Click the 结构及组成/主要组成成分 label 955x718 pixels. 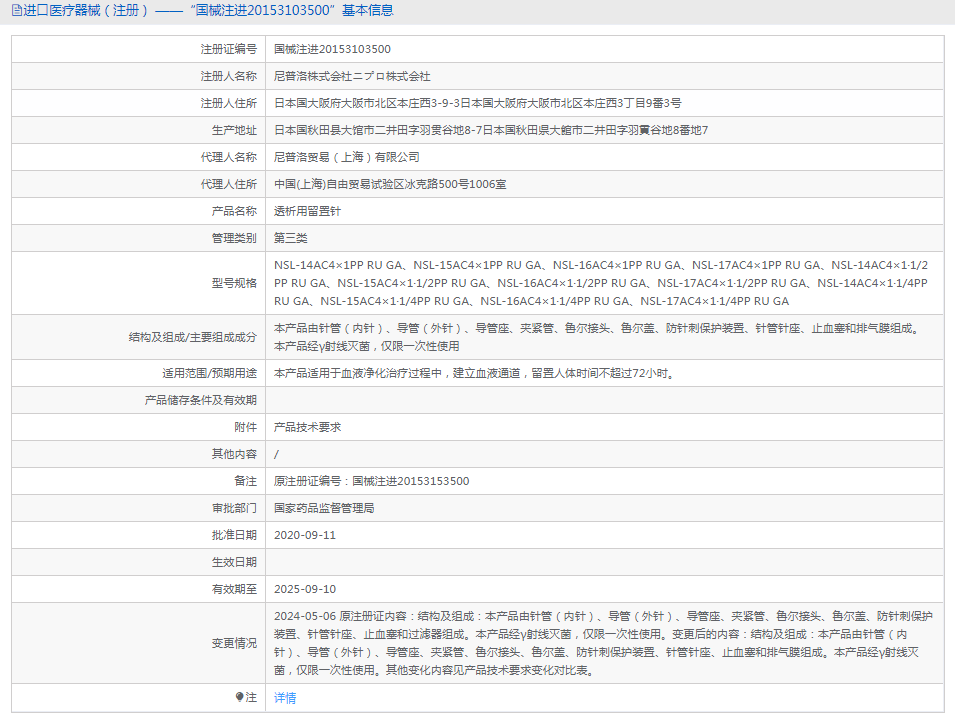pos(192,337)
